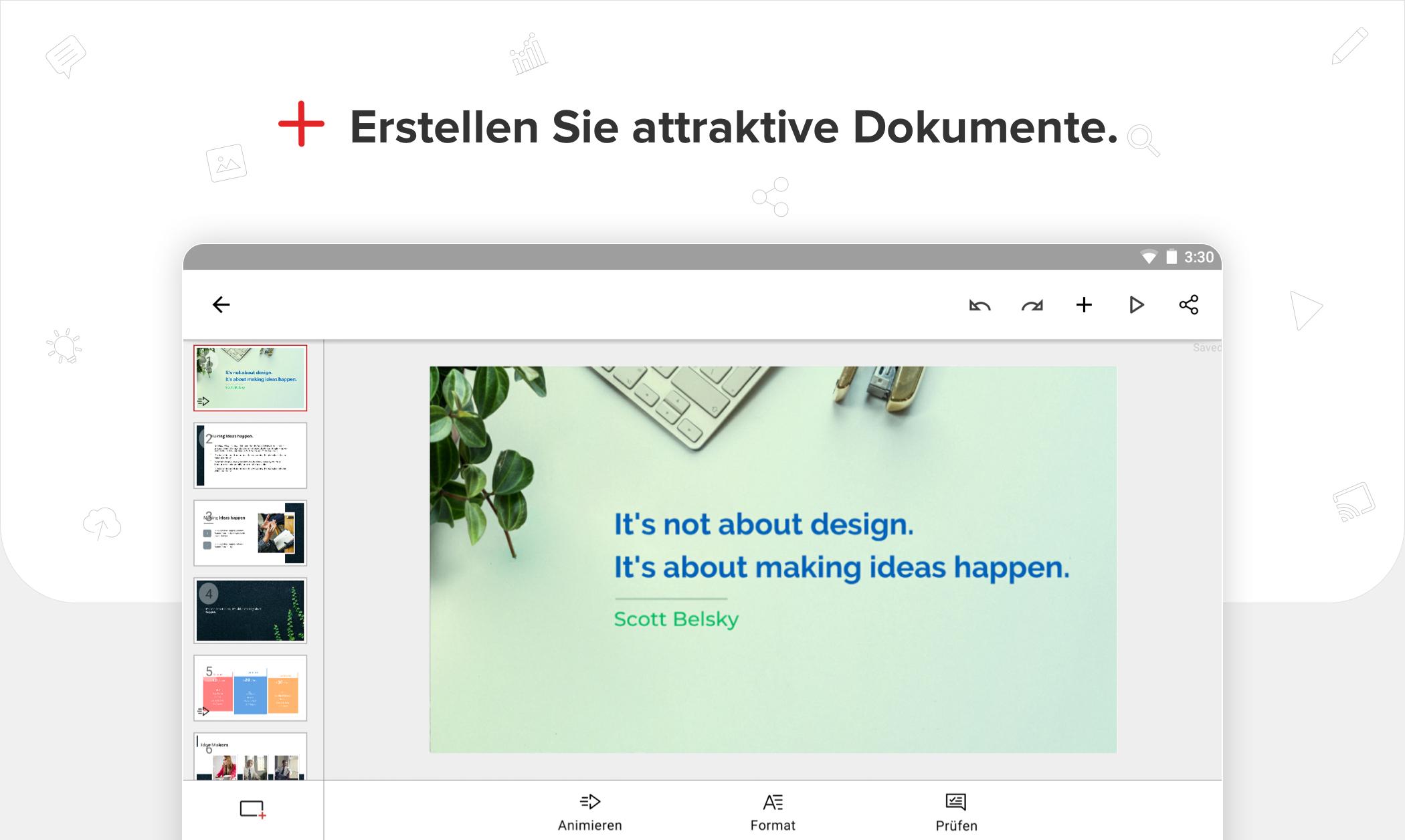Select slide 4 dark thumbnail
This screenshot has height=840, width=1405.
coord(250,611)
